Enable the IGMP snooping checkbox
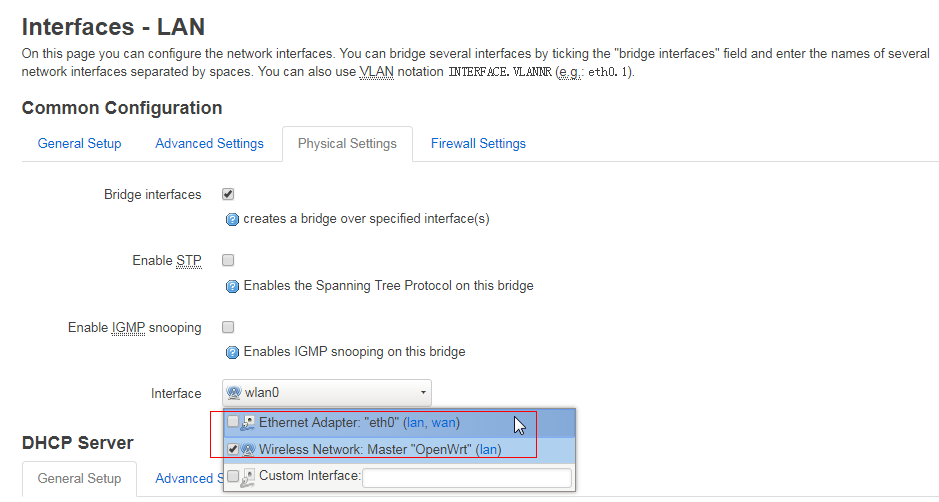 [228, 327]
